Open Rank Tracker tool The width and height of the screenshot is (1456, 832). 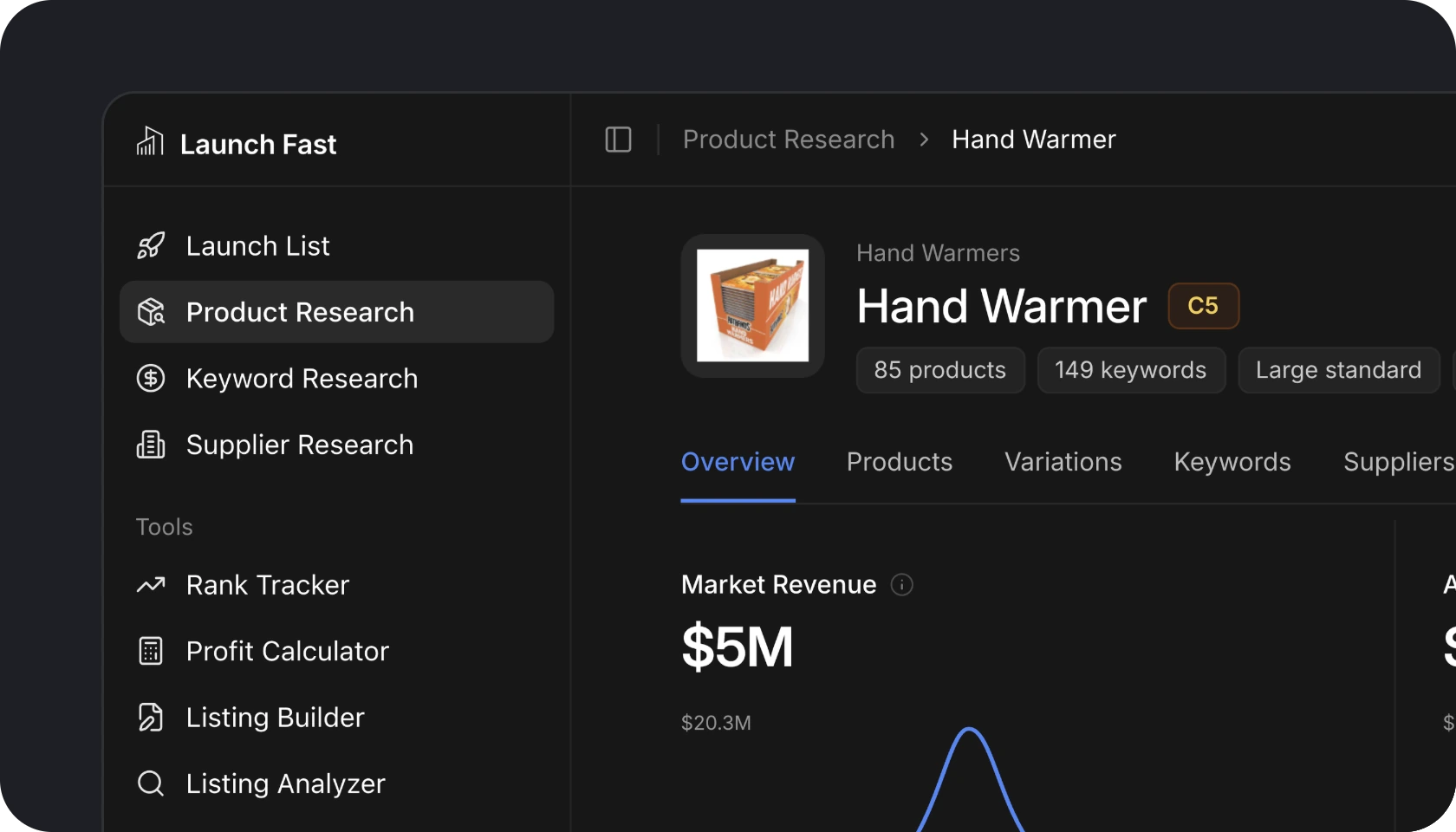tap(336, 585)
